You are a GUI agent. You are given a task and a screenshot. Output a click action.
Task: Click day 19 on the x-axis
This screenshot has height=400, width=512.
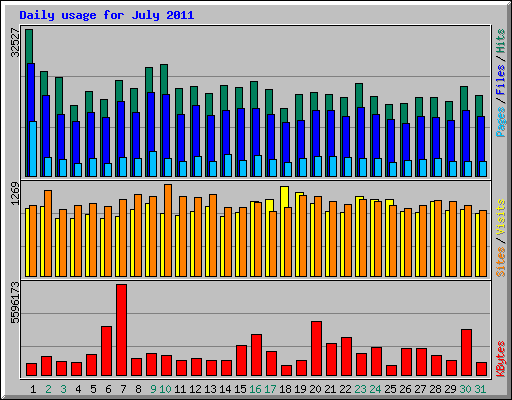300,389
